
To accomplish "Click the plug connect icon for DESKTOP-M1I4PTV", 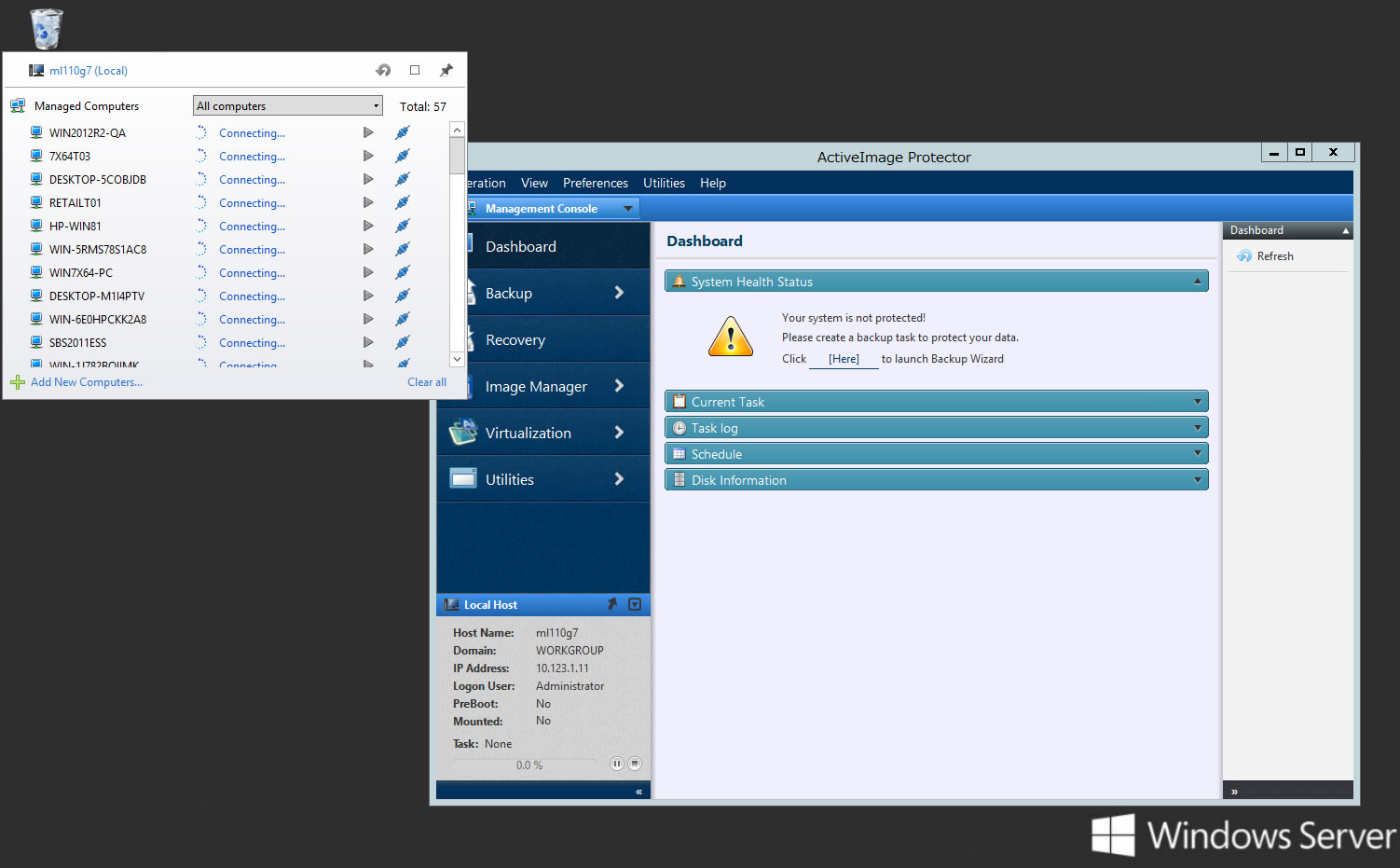I will 403,296.
